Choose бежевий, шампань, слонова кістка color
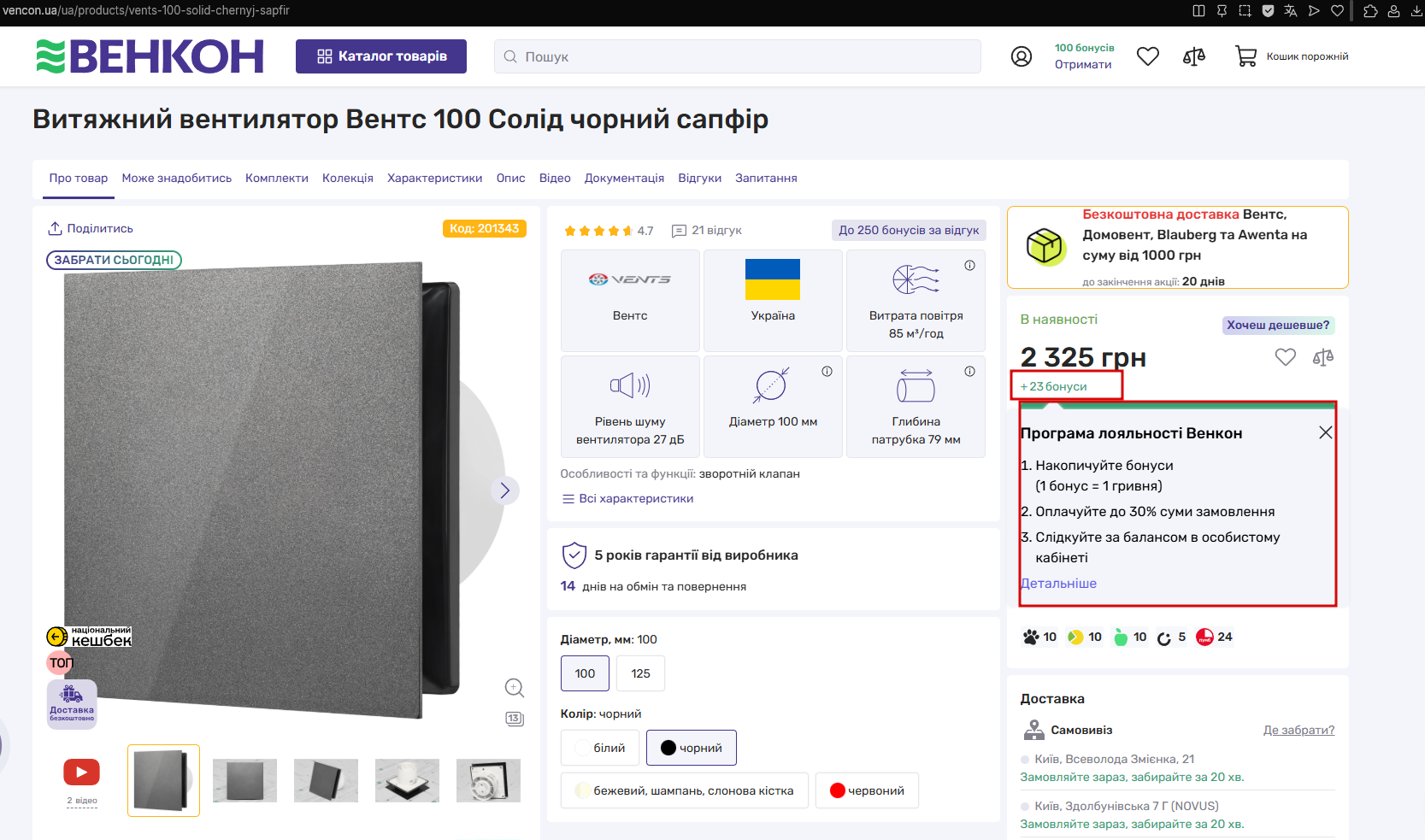 [x=685, y=790]
